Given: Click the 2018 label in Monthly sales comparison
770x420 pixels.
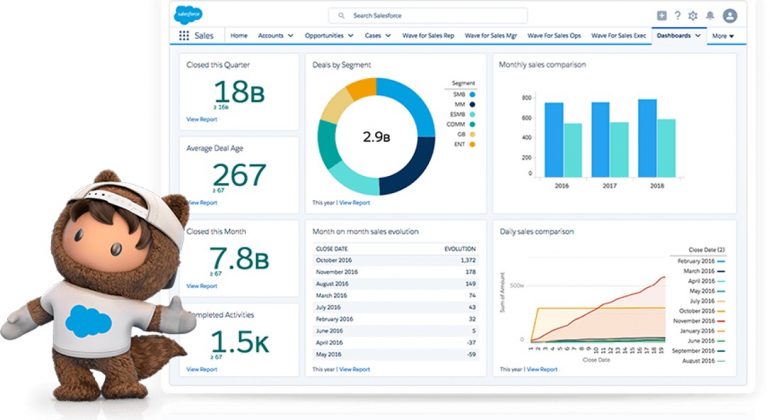Looking at the screenshot, I should pyautogui.click(x=657, y=186).
